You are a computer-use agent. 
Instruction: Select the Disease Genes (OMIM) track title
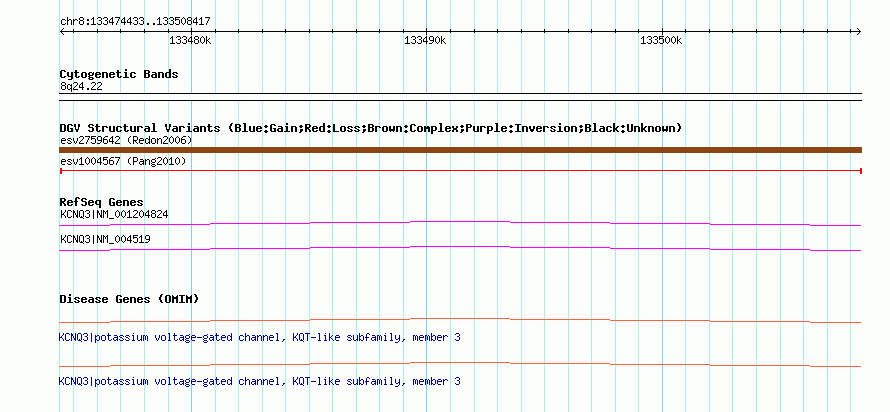tap(129, 299)
